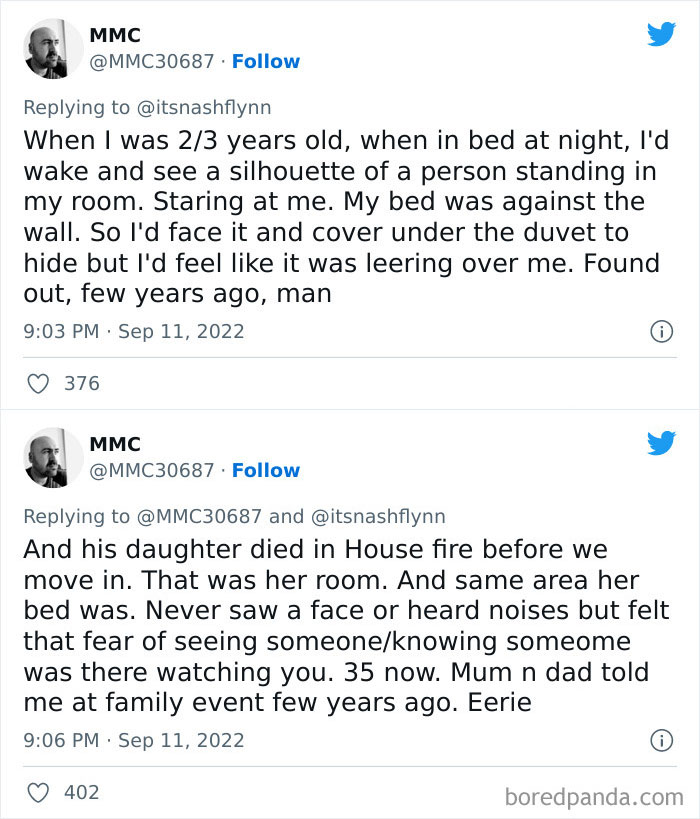Click the Twitter bird icon on the second tweet

tap(662, 443)
